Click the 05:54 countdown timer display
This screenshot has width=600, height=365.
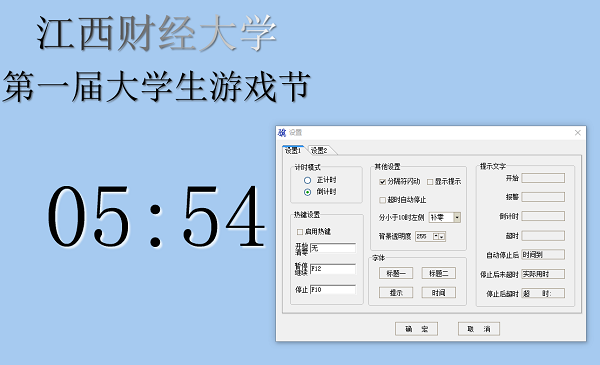tap(156, 217)
